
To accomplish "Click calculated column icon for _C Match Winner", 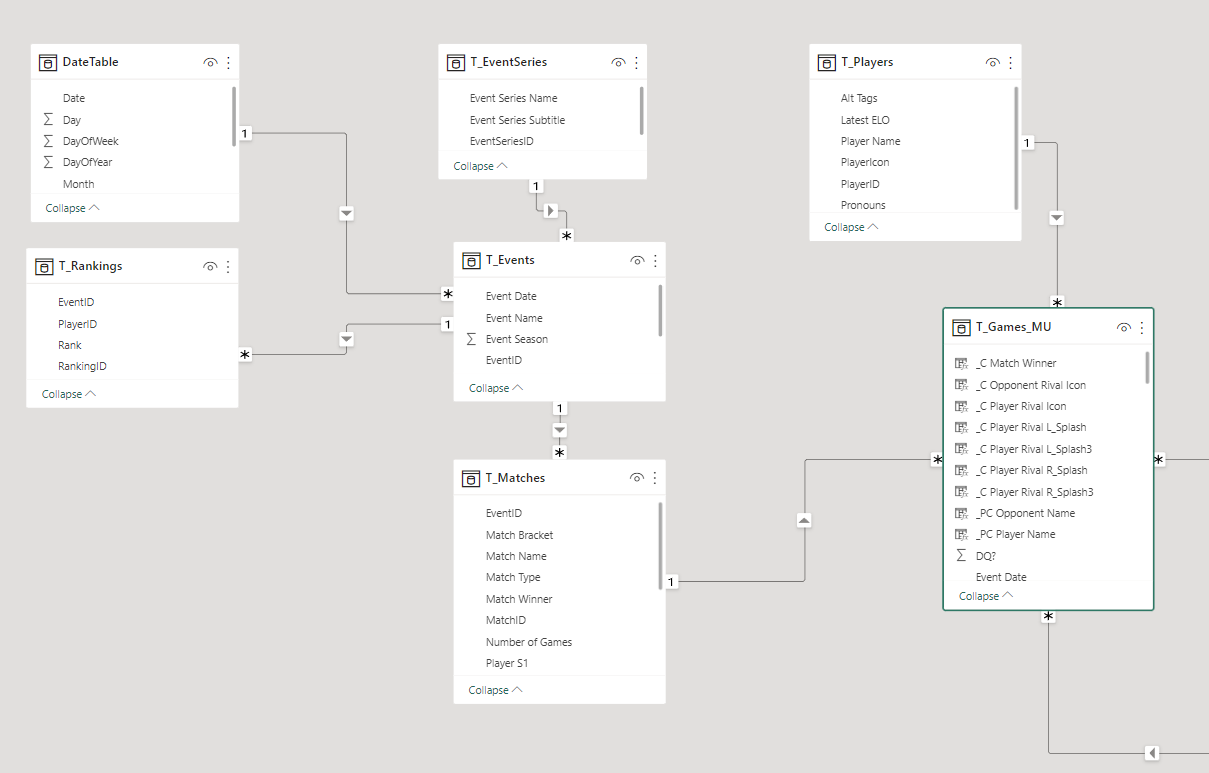I will (961, 363).
